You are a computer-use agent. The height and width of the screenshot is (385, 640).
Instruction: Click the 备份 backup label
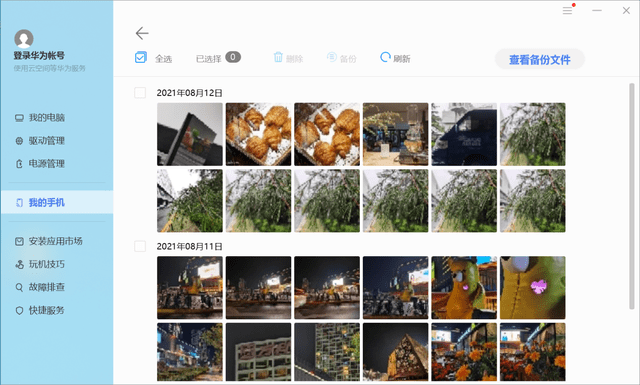[348, 59]
